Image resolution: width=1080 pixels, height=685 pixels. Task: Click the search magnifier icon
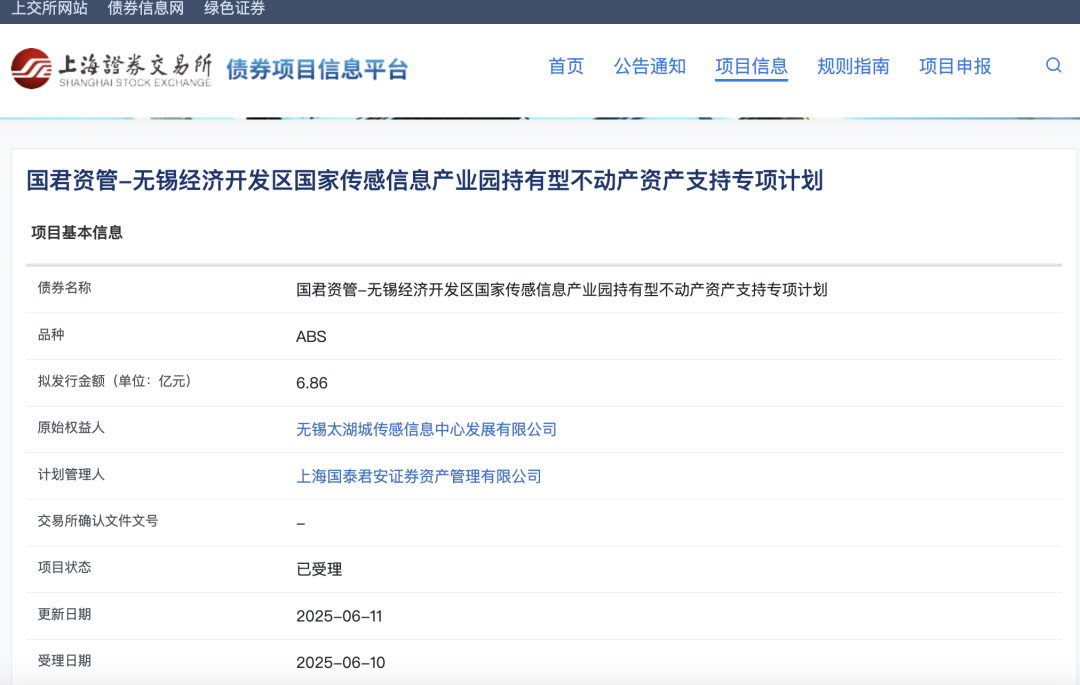1053,65
